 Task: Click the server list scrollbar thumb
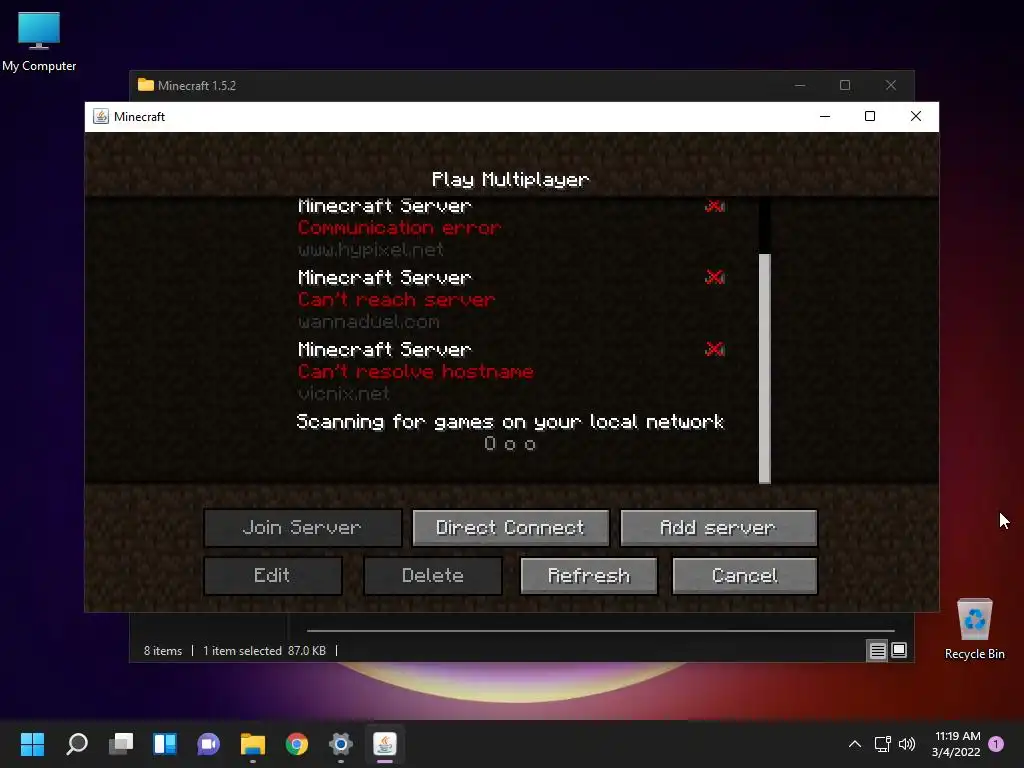(765, 368)
